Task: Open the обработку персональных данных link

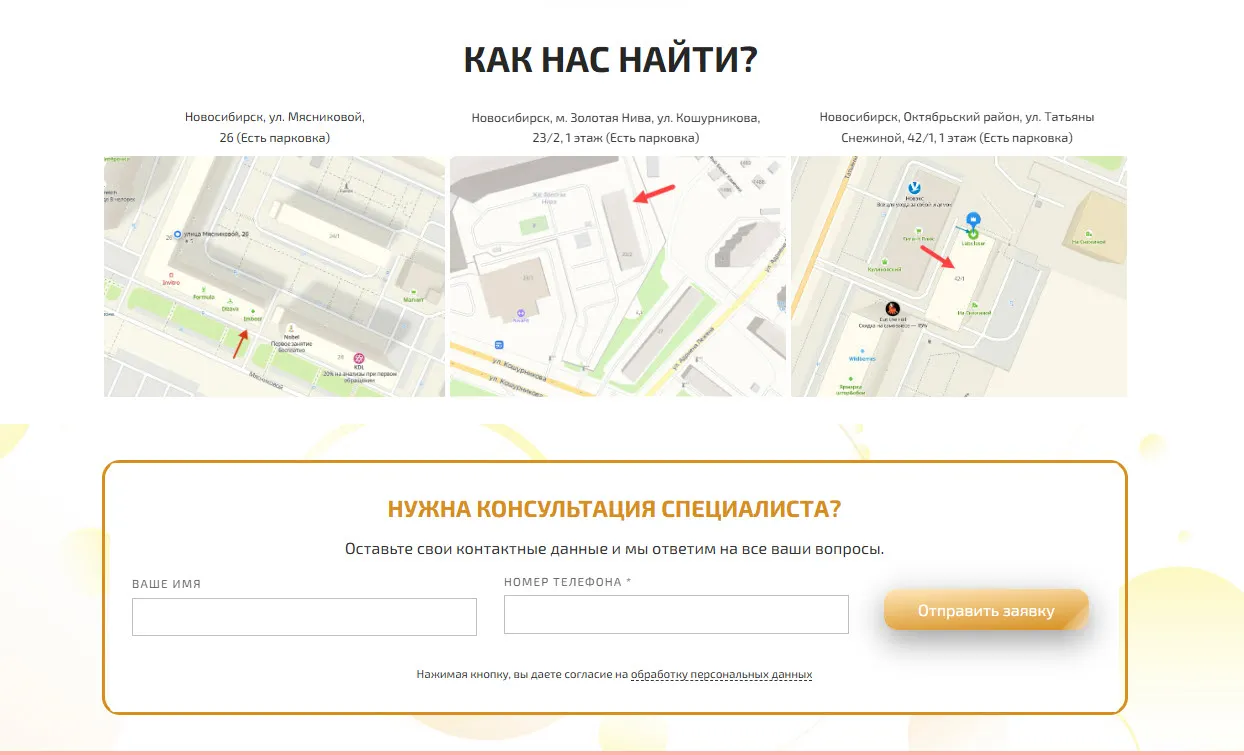Action: (x=721, y=675)
